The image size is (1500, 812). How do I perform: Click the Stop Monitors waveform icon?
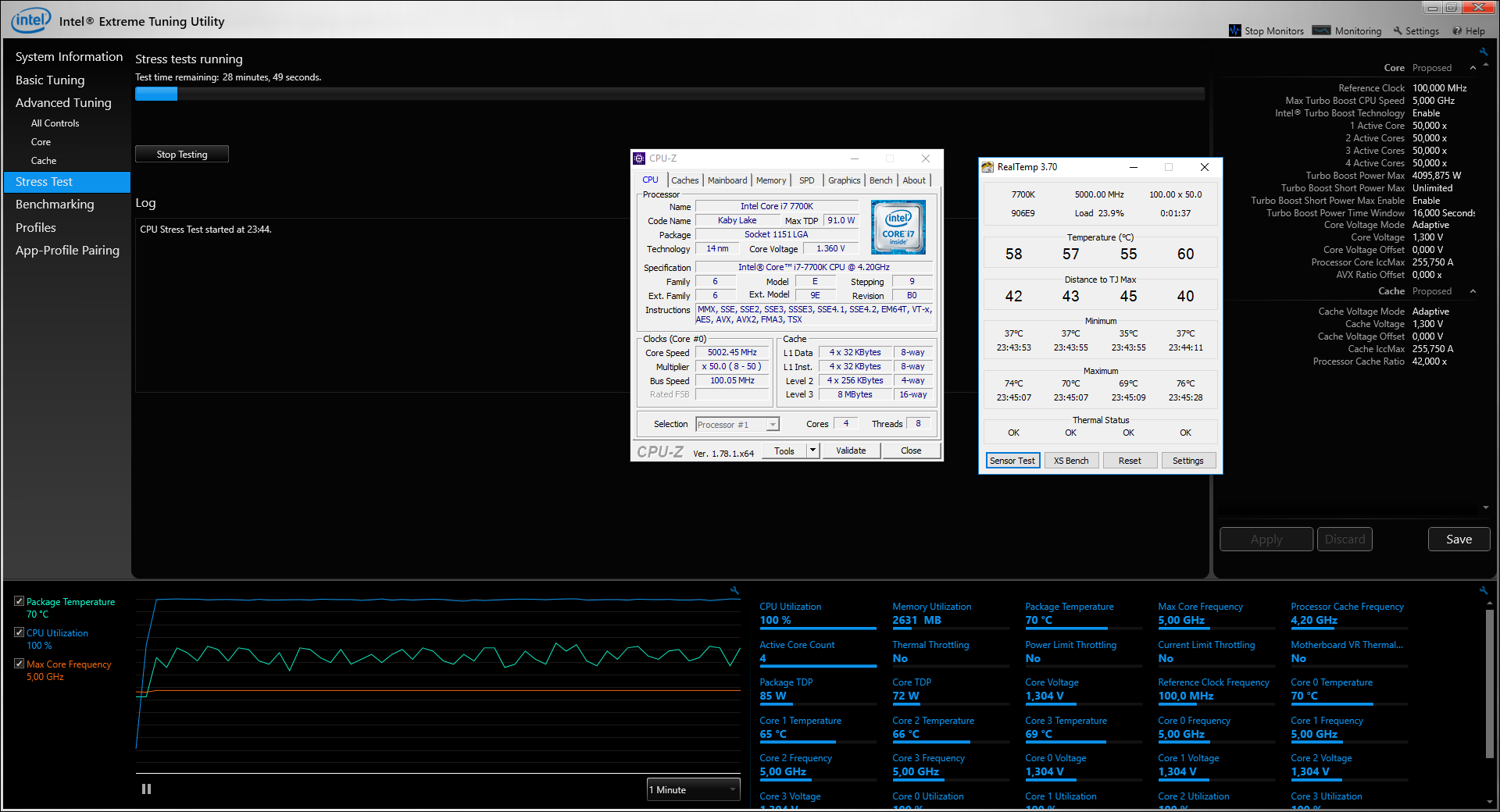[x=1235, y=30]
